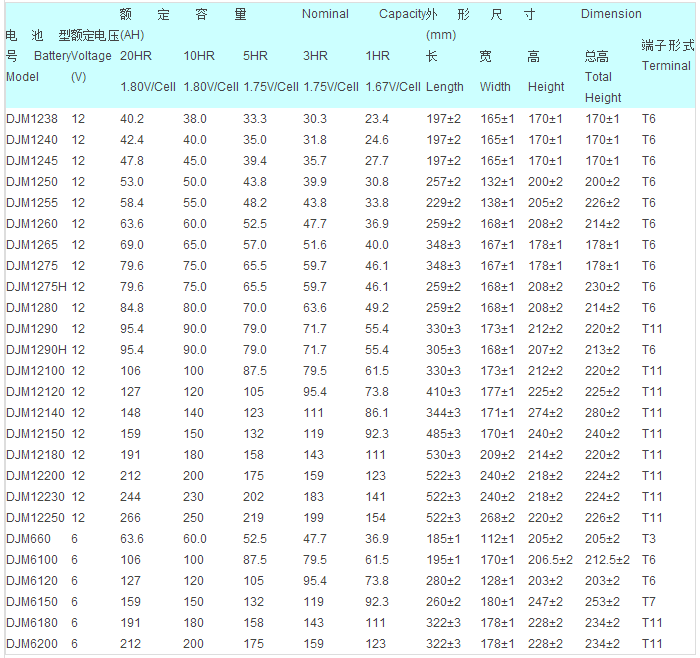Click the DJM1280 model name

32,308
